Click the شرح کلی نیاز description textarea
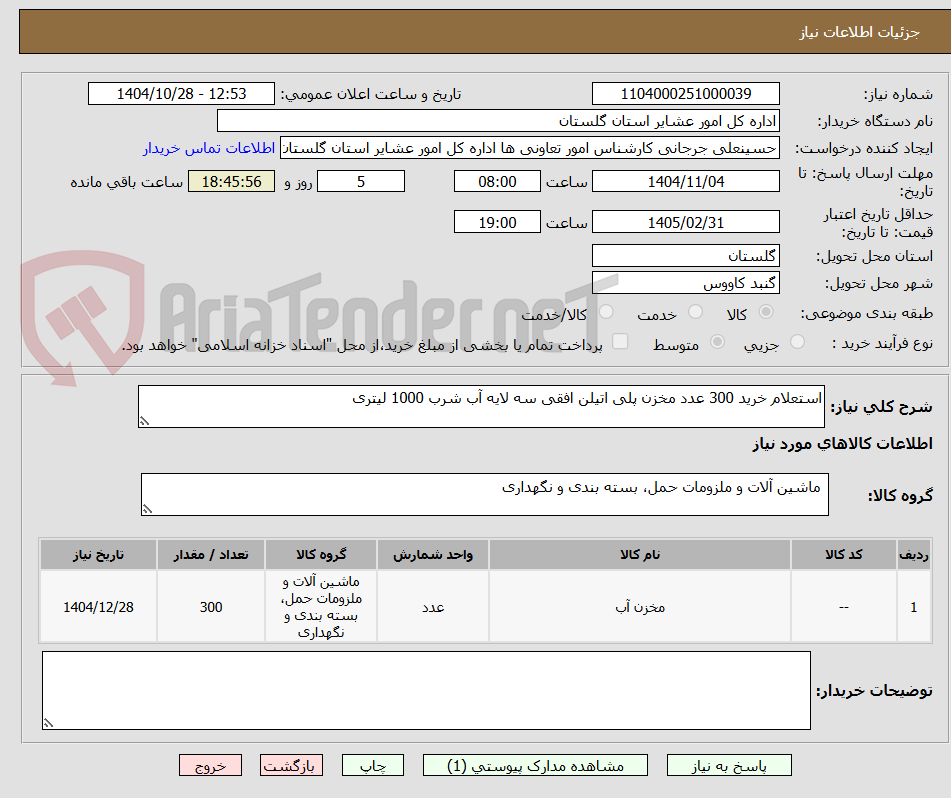The image size is (951, 798). tap(481, 406)
